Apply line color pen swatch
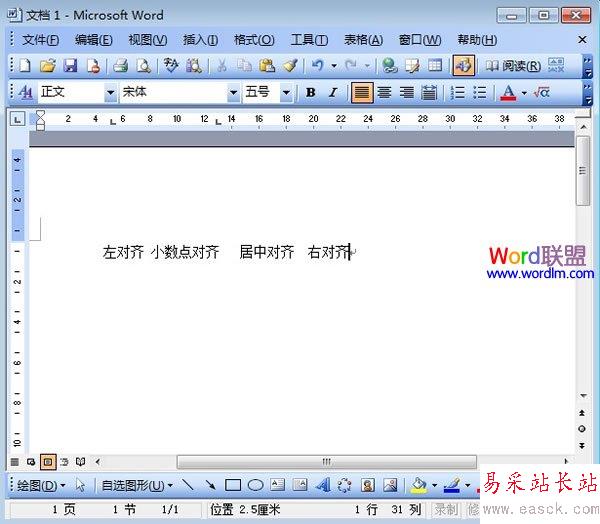Image resolution: width=600 pixels, height=524 pixels. [x=452, y=485]
